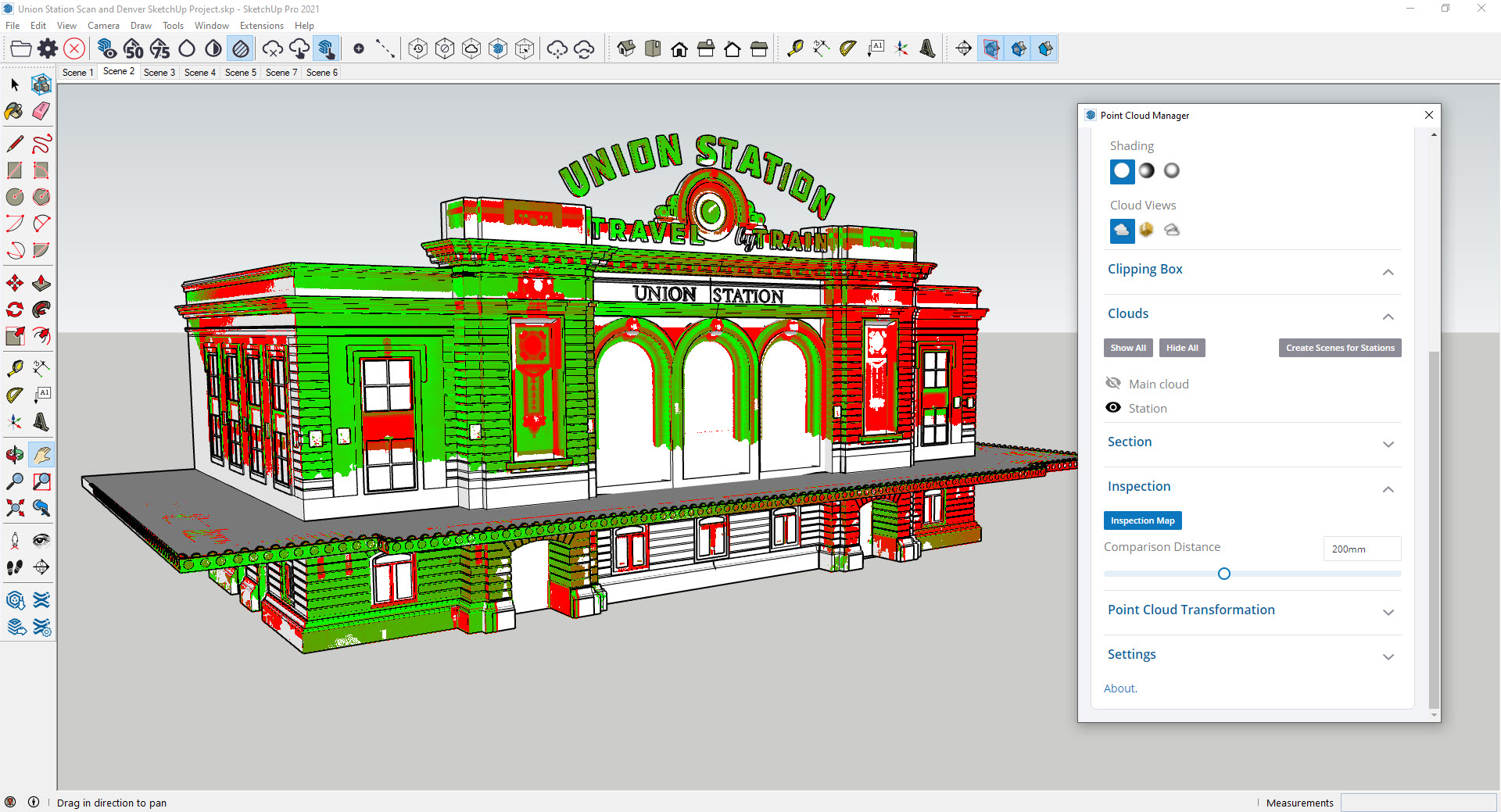
Task: Activate the Move tool with red arrows
Action: pyautogui.click(x=15, y=283)
